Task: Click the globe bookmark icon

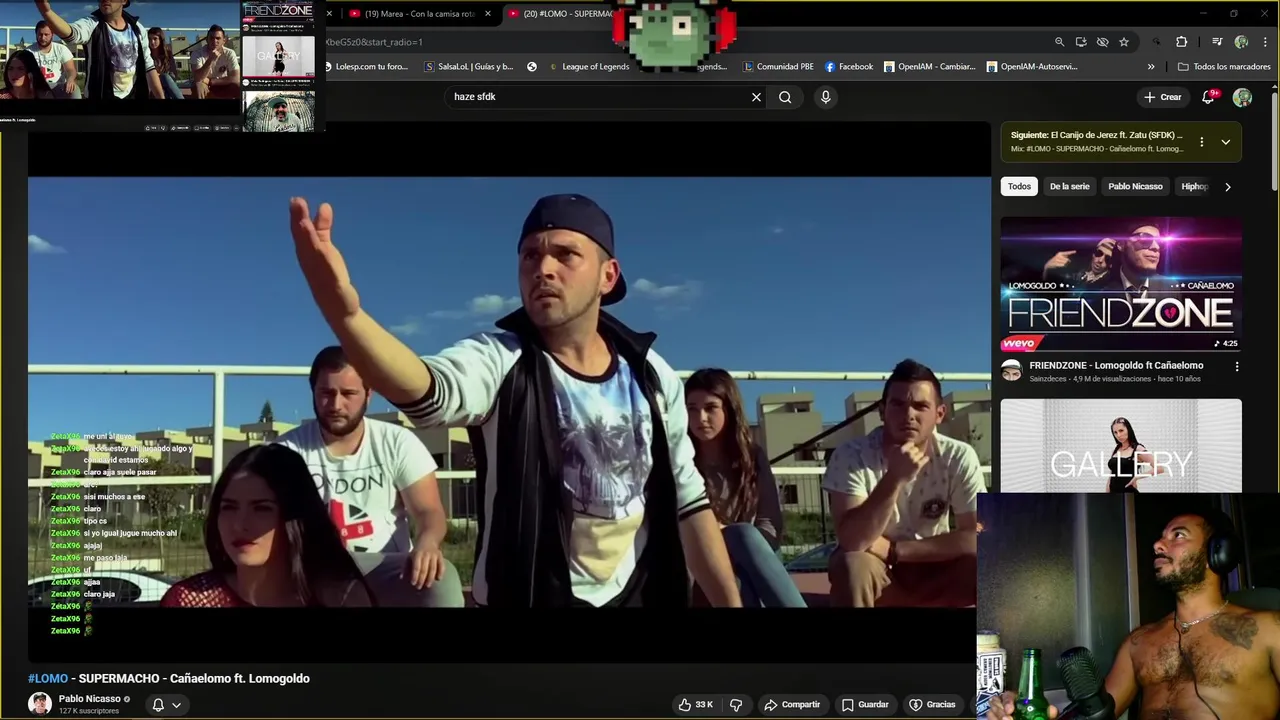Action: (532, 67)
